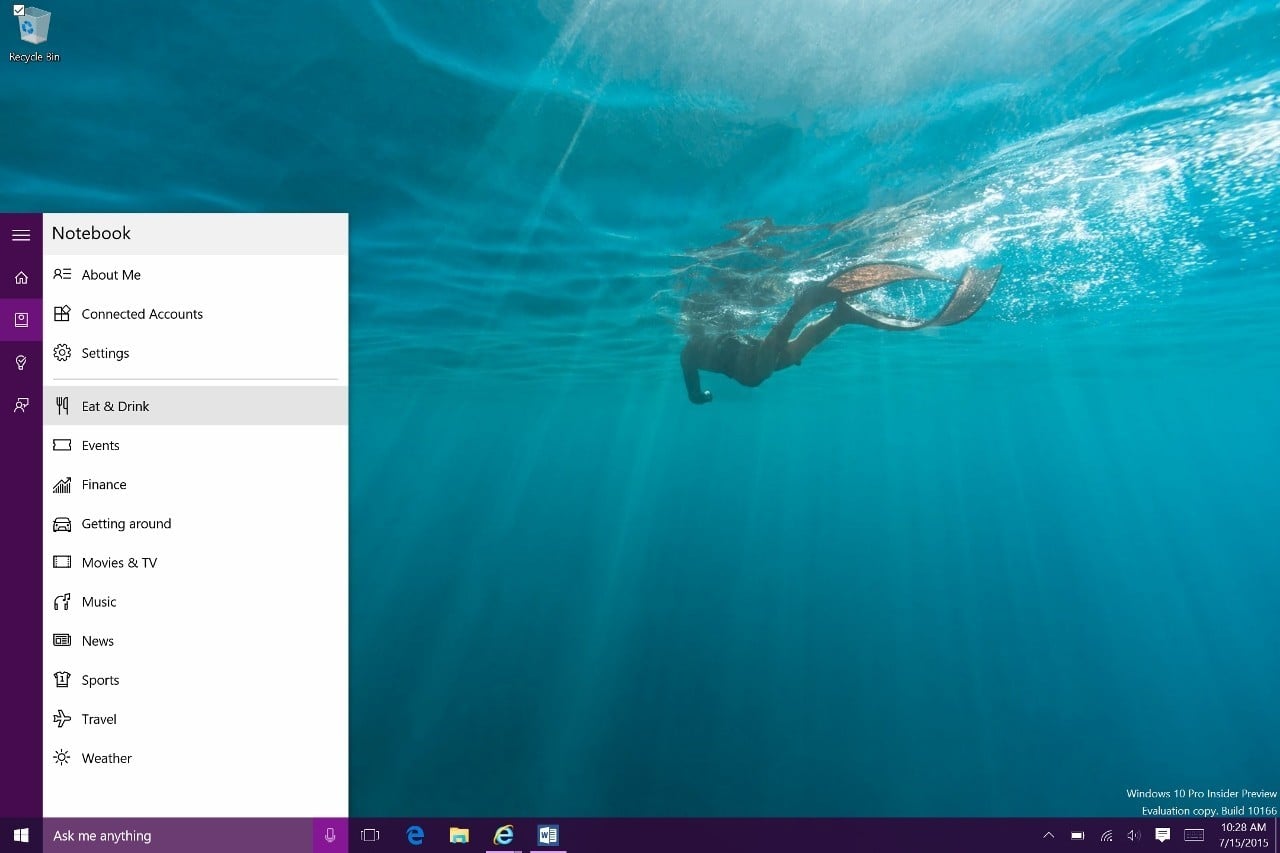Open About Me in Notebook
Viewport: 1280px width, 853px height.
pyautogui.click(x=111, y=275)
